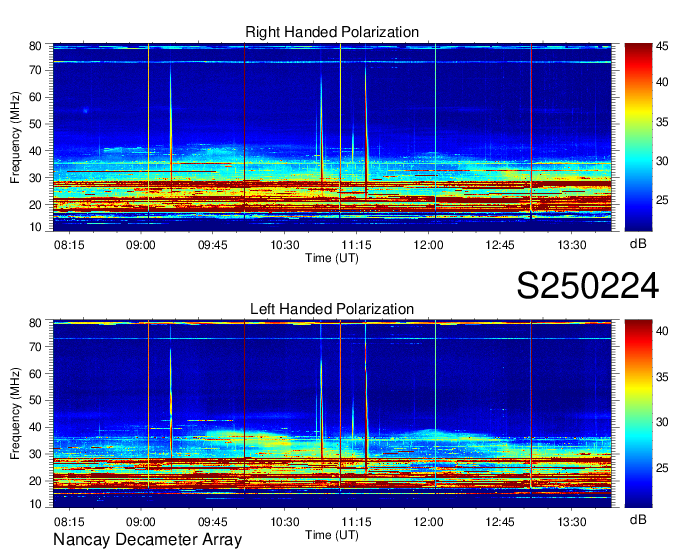Click the 10:30 tick on Left Handed time axis
Image resolution: width=680 pixels, height=552 pixels.
point(284,522)
